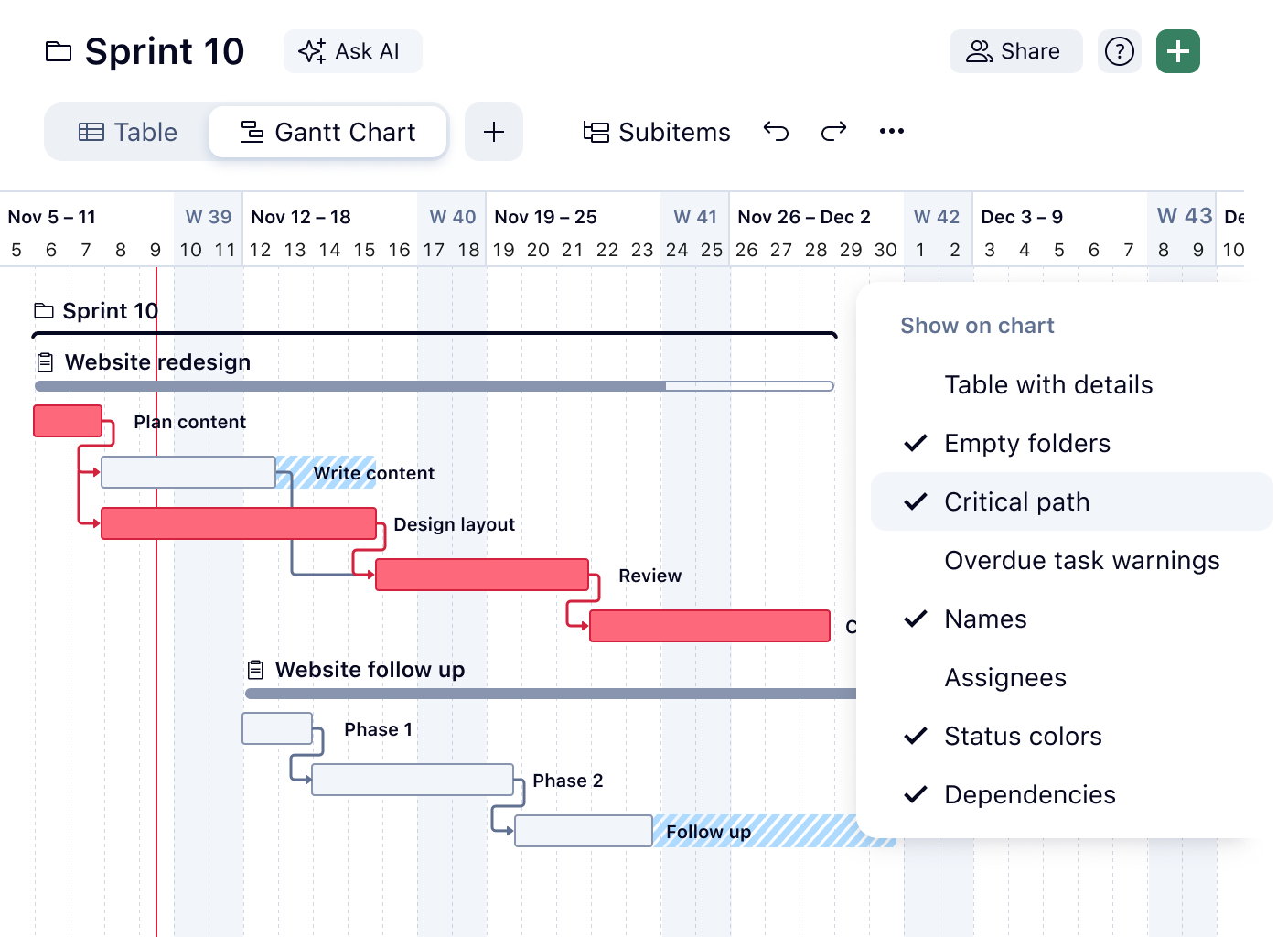Click the Sprint 10 folder icon in chart
Screen dimensions: 1288x937
point(44,311)
